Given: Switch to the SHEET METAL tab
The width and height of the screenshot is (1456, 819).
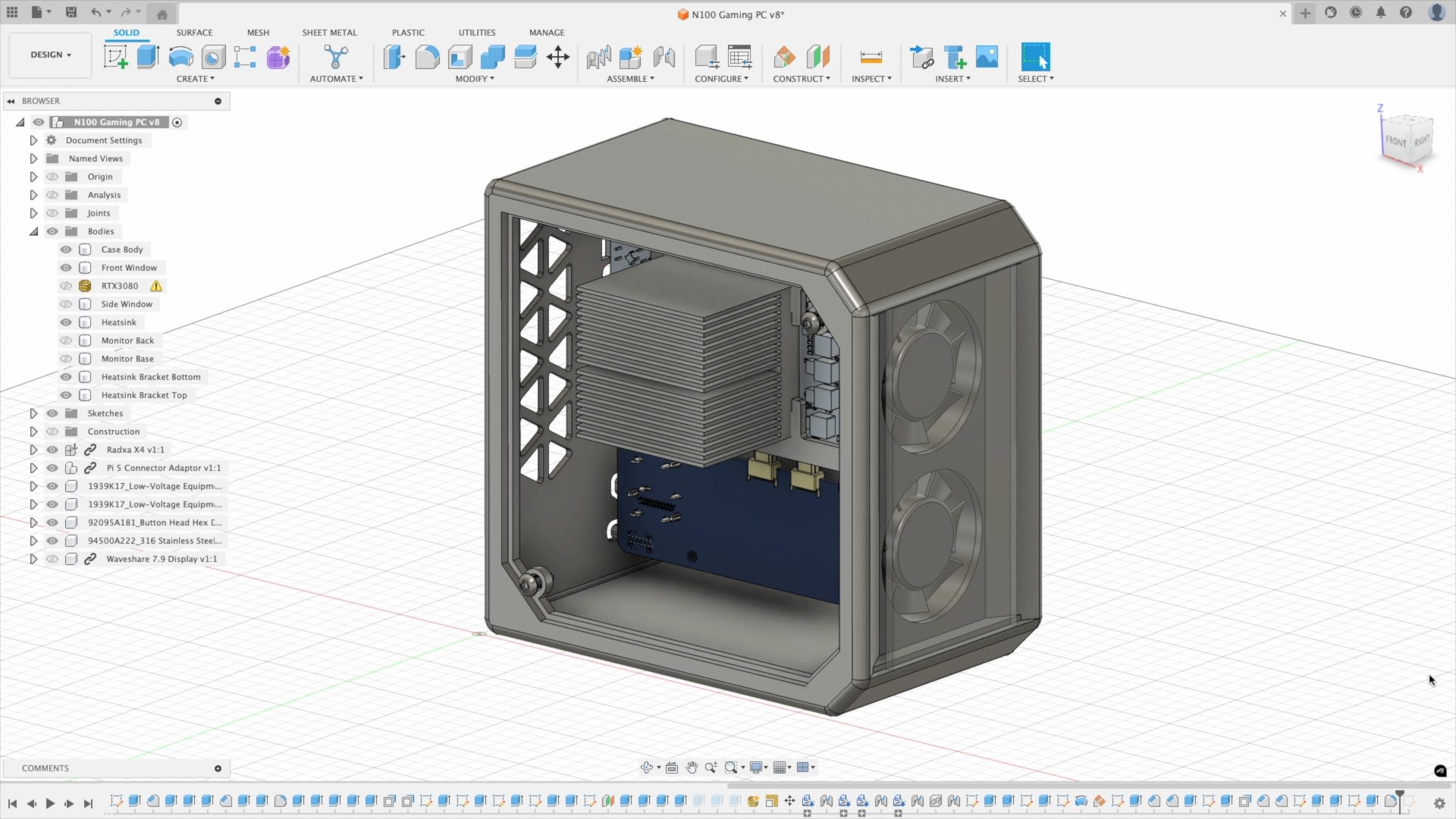Looking at the screenshot, I should [x=329, y=33].
